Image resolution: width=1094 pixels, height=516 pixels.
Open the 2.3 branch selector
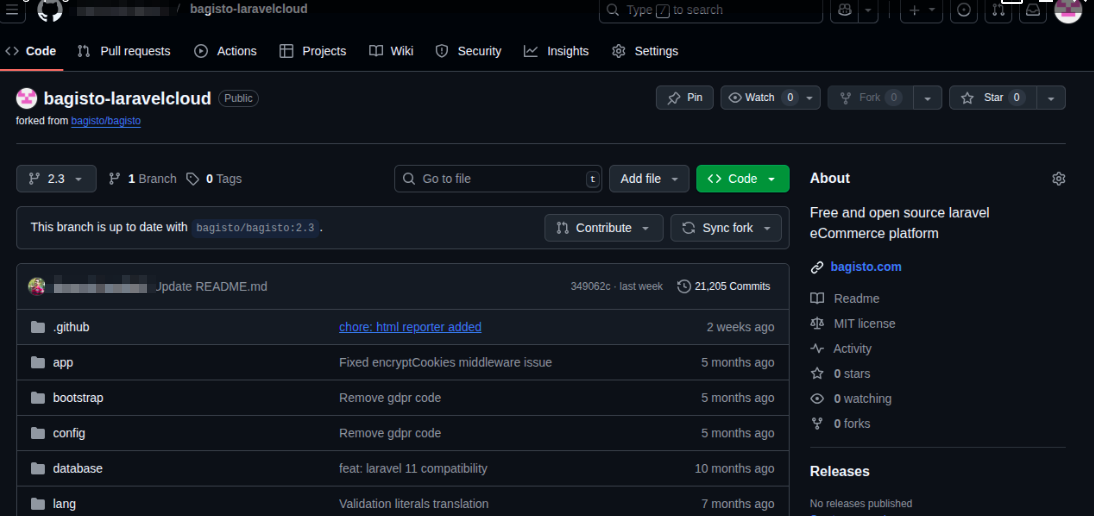56,179
